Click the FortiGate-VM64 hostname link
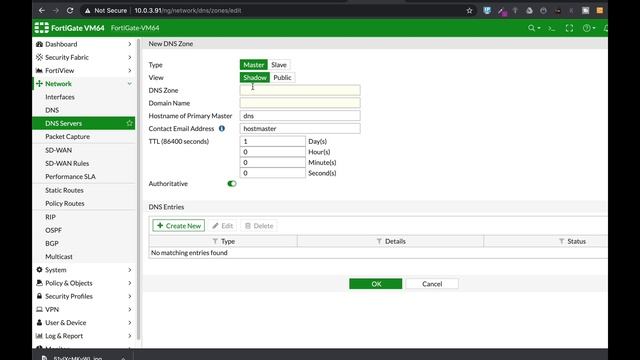640x360 pixels. click(x=135, y=28)
